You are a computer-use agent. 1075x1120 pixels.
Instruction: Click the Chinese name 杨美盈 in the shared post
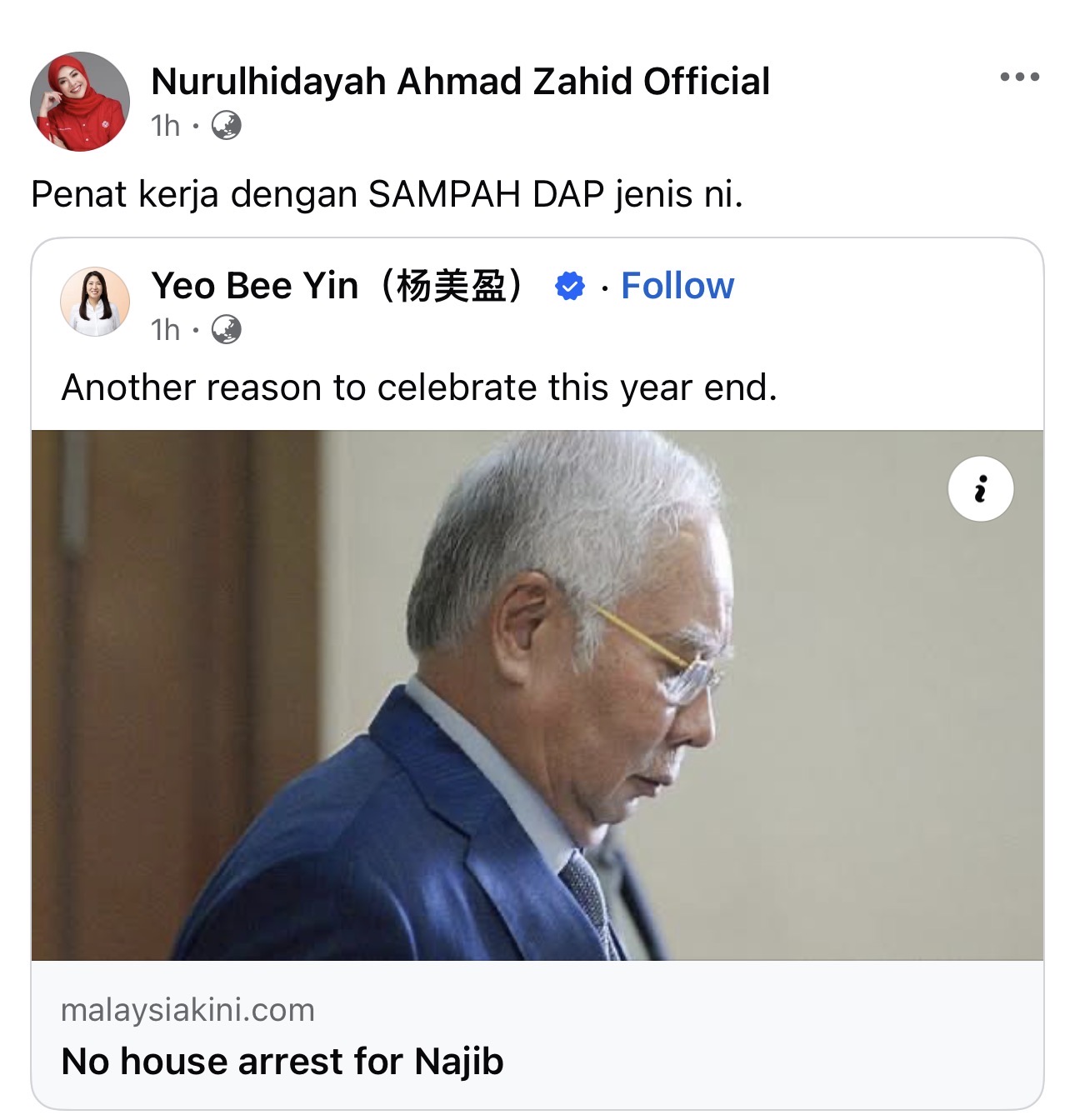click(x=452, y=286)
